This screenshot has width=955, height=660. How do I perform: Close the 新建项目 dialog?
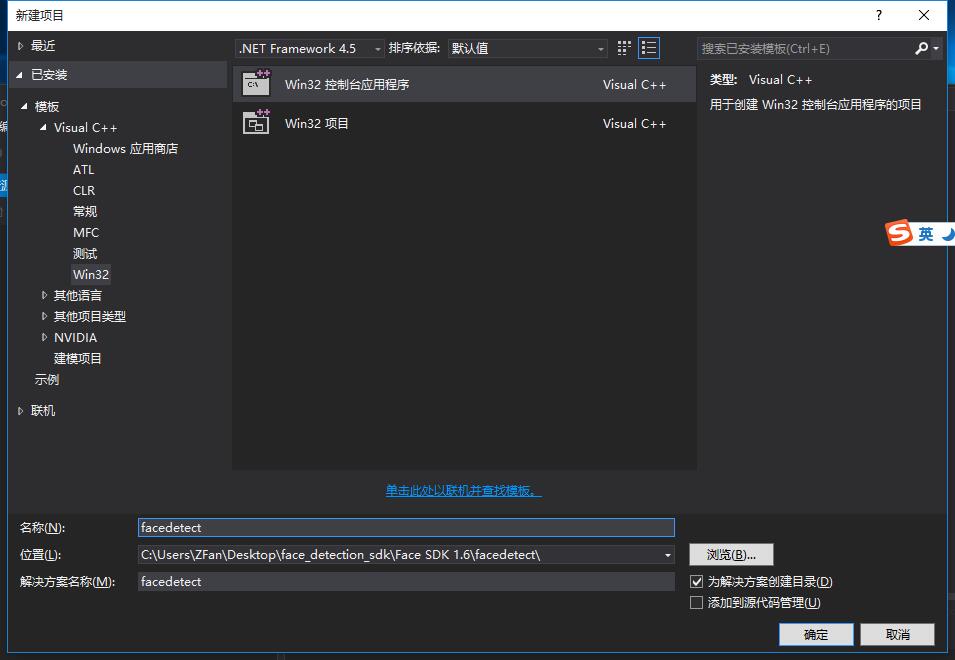(x=923, y=15)
